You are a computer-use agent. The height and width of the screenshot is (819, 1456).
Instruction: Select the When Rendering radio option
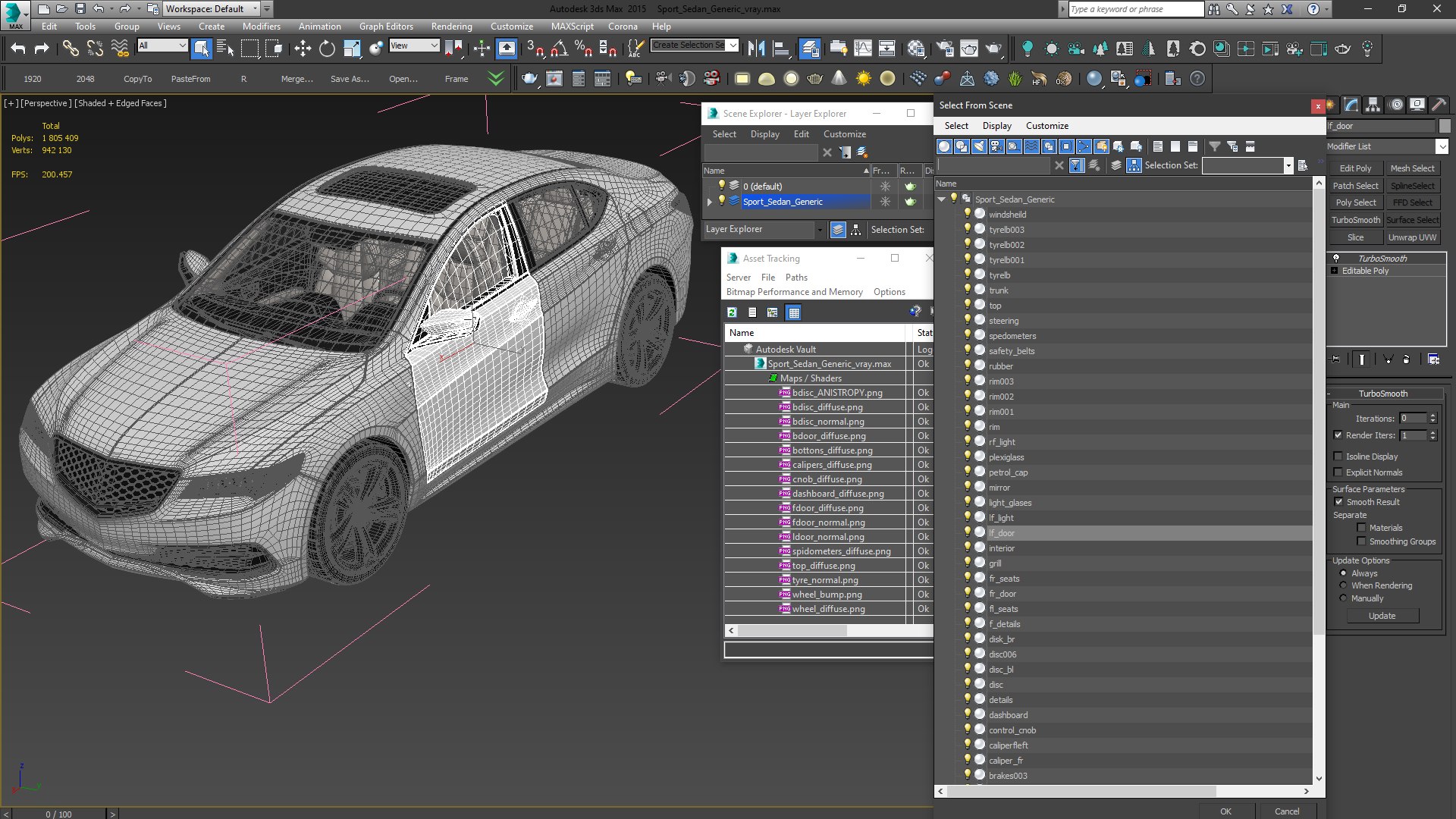pyautogui.click(x=1344, y=585)
